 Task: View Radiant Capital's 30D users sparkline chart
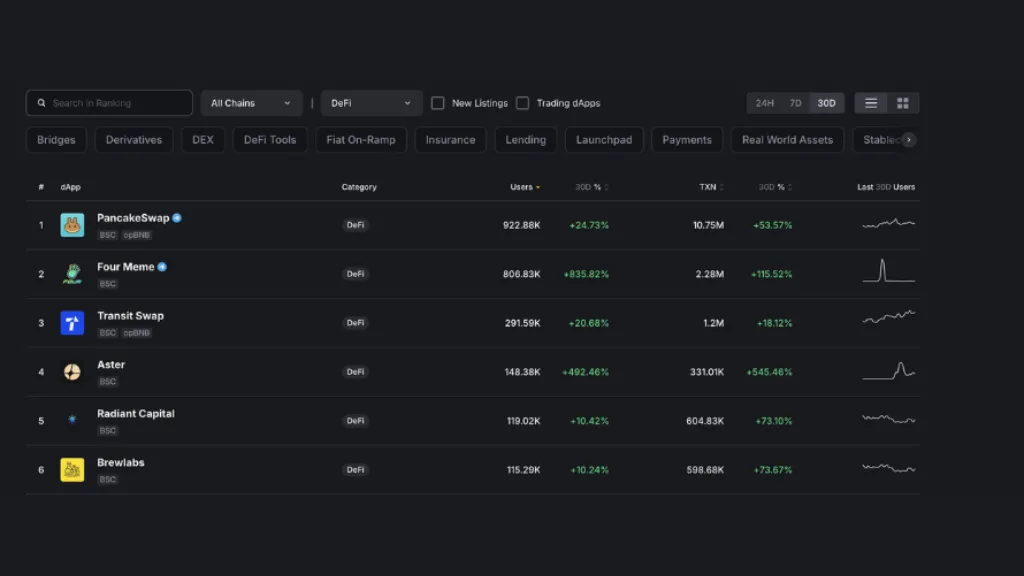click(889, 419)
